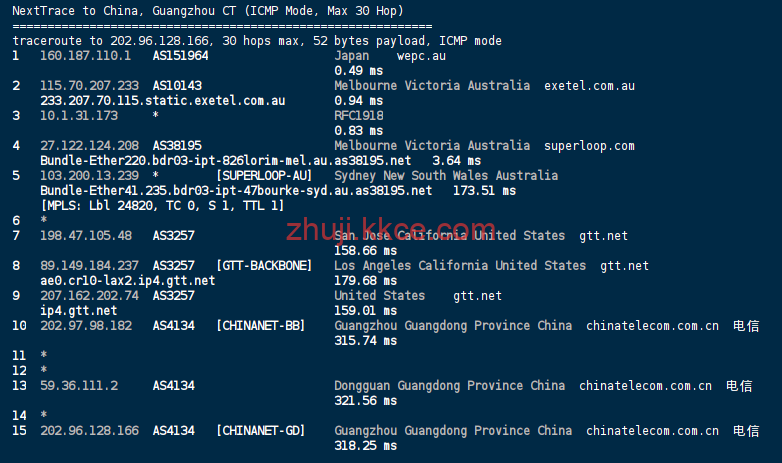Click exetel.com.au domain on hop 2
This screenshot has height=463, width=782.
(x=589, y=86)
